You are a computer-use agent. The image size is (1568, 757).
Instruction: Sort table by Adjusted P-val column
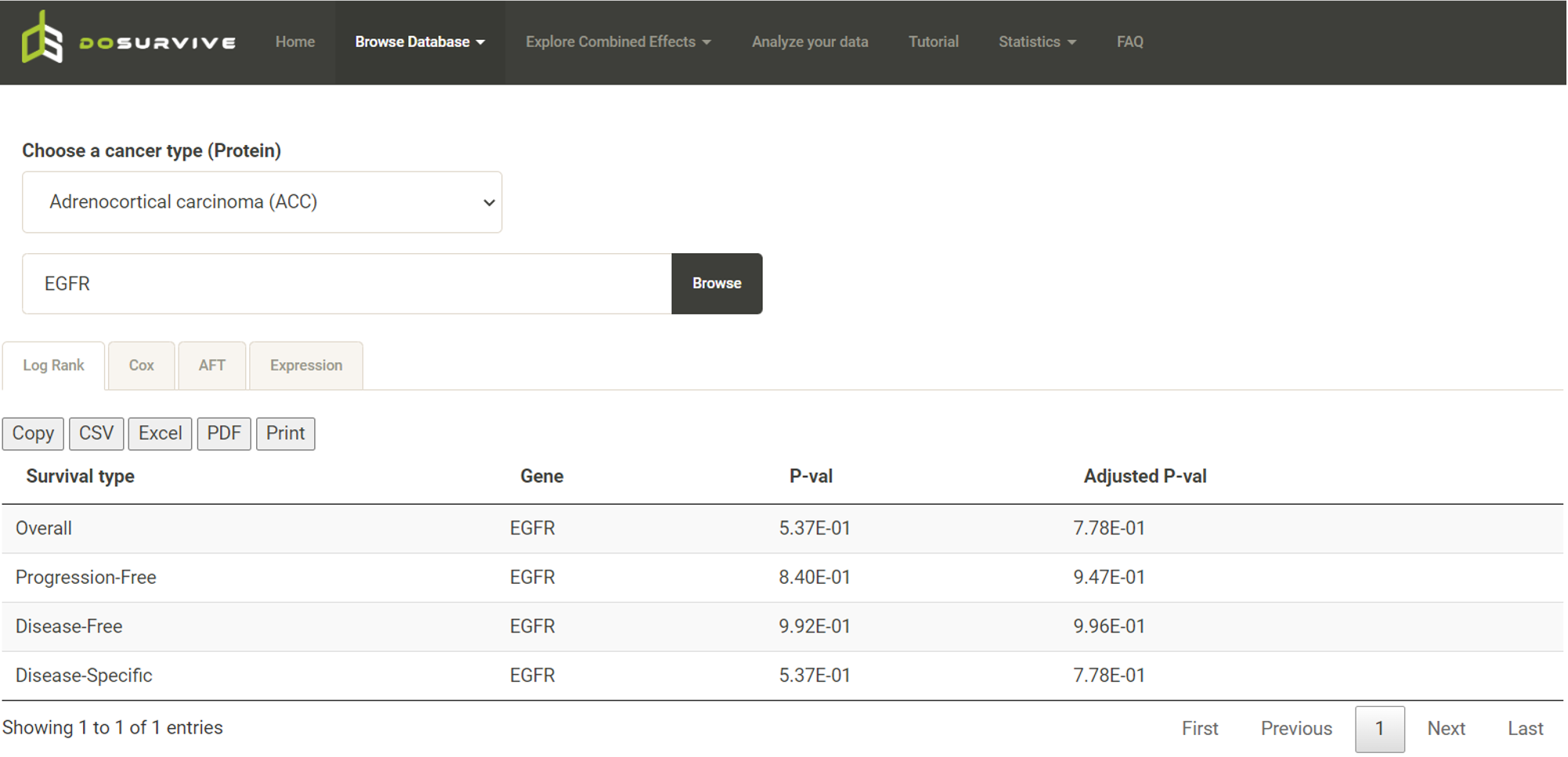pos(1144,476)
